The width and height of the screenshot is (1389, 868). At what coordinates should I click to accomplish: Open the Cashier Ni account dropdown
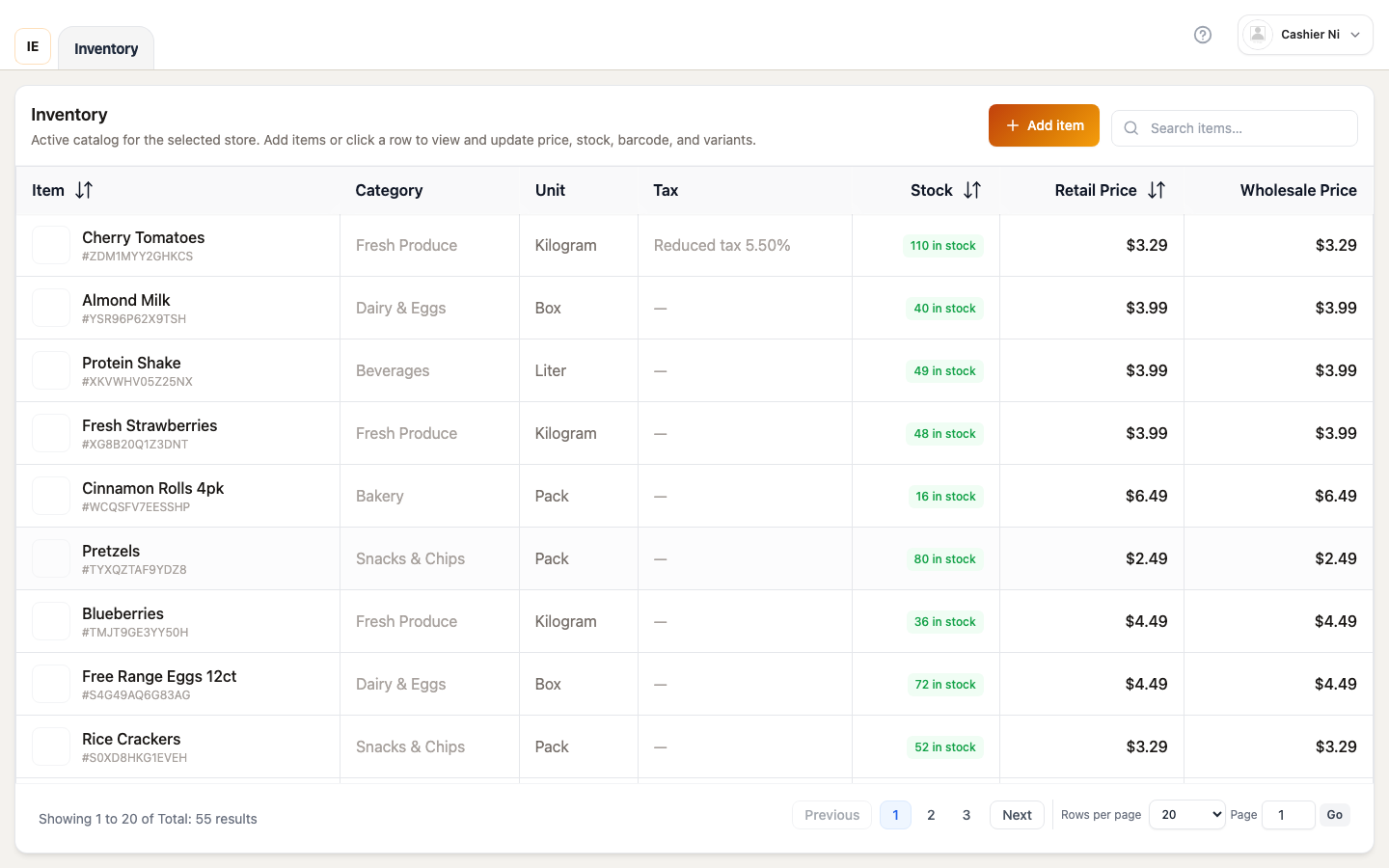point(1305,35)
